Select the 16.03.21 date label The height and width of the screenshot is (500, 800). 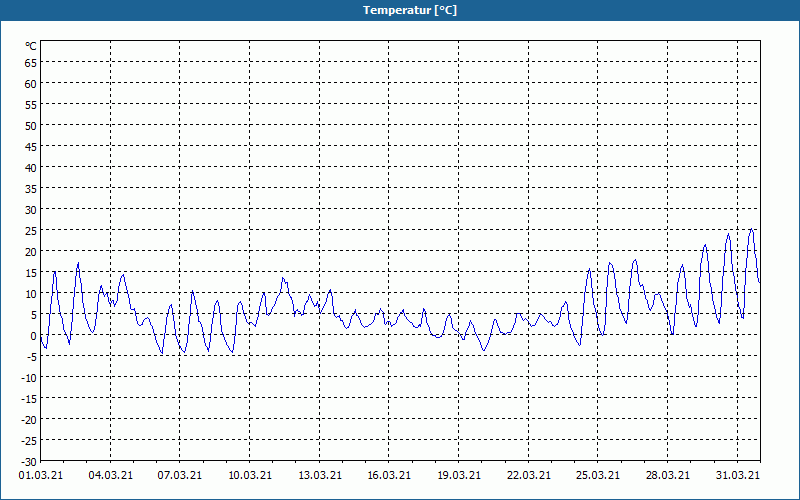pos(389,475)
